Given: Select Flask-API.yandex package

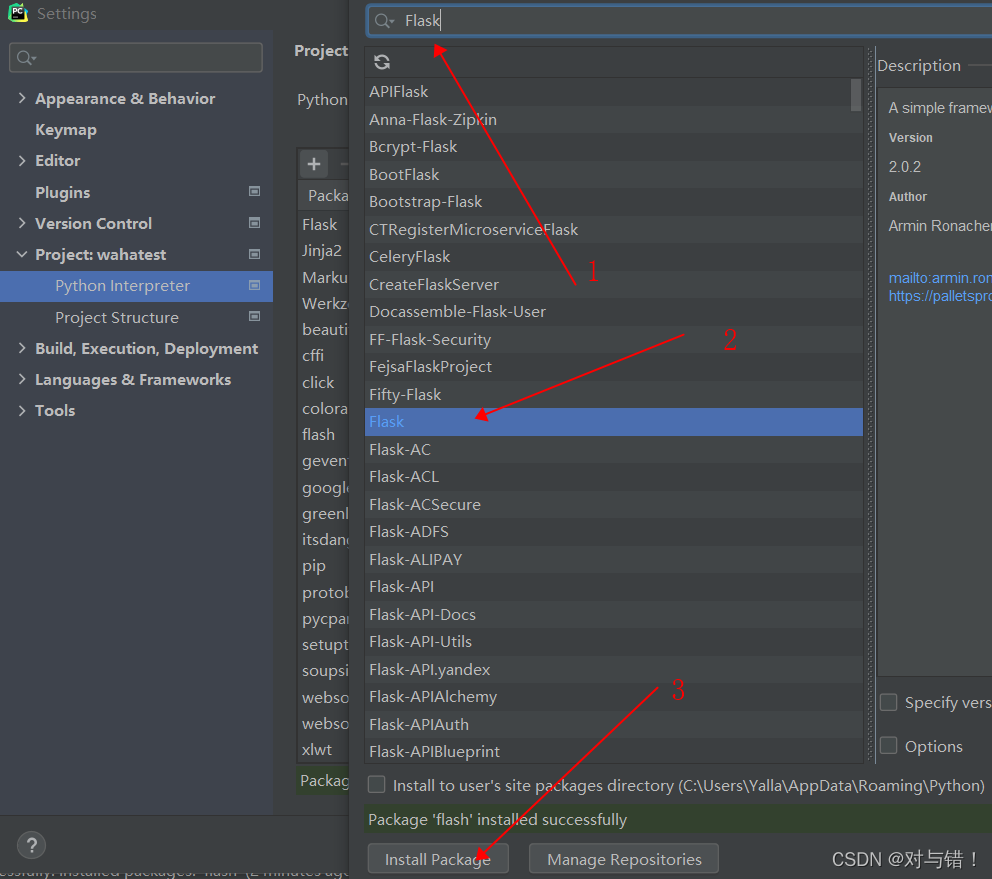Looking at the screenshot, I should pyautogui.click(x=614, y=670).
